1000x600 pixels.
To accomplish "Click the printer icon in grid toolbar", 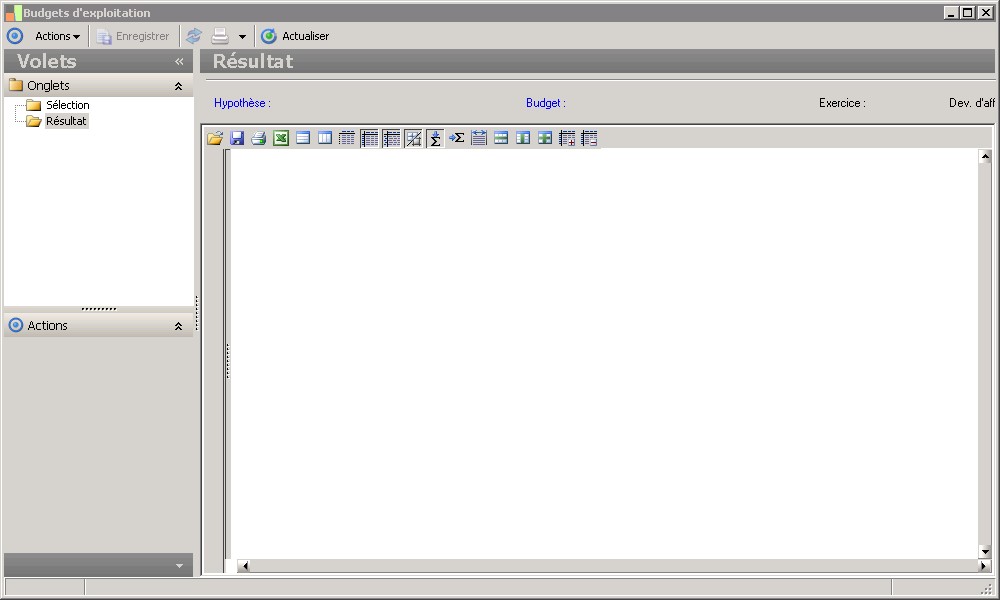I will click(259, 138).
